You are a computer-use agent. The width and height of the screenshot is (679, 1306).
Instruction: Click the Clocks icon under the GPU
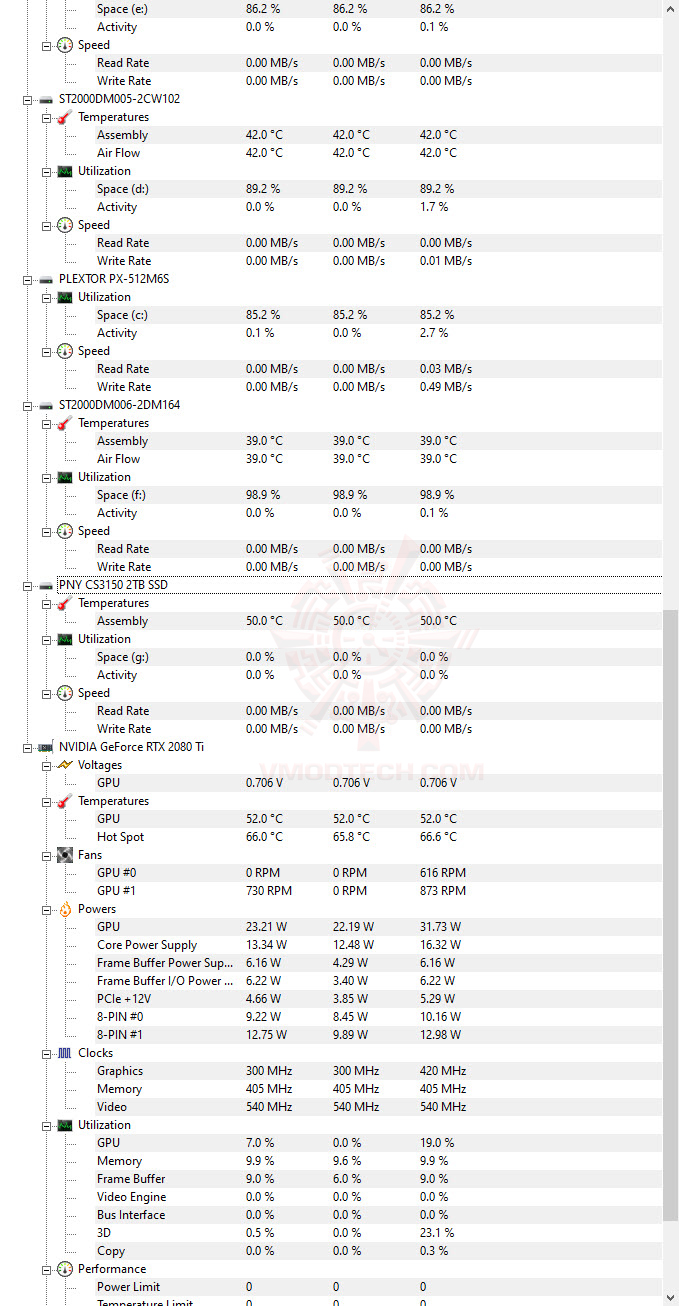click(65, 1053)
